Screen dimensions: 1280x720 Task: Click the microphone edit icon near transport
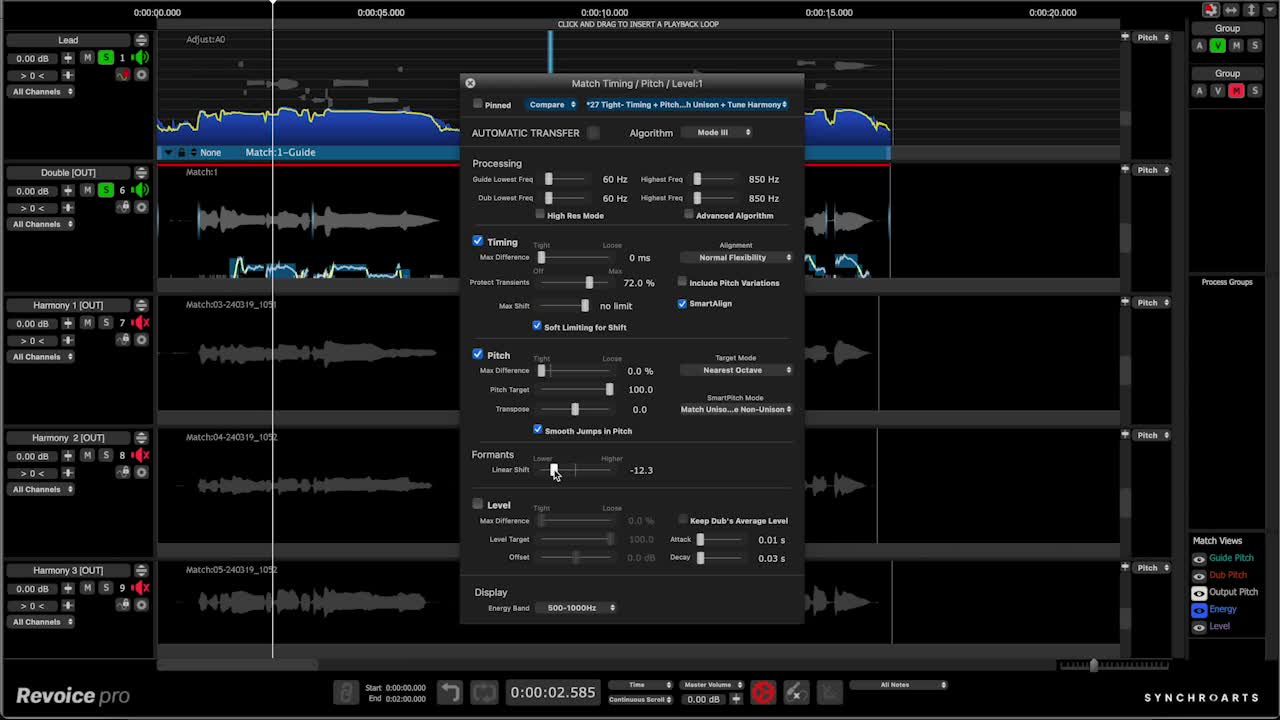pos(796,691)
